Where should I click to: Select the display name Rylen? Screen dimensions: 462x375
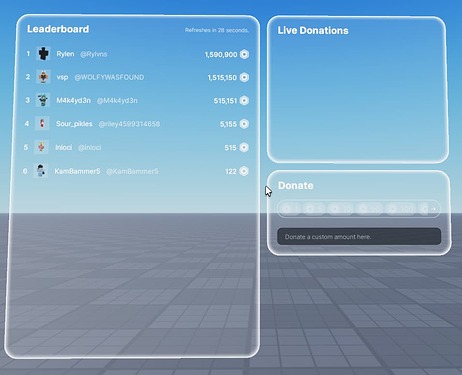click(x=65, y=54)
